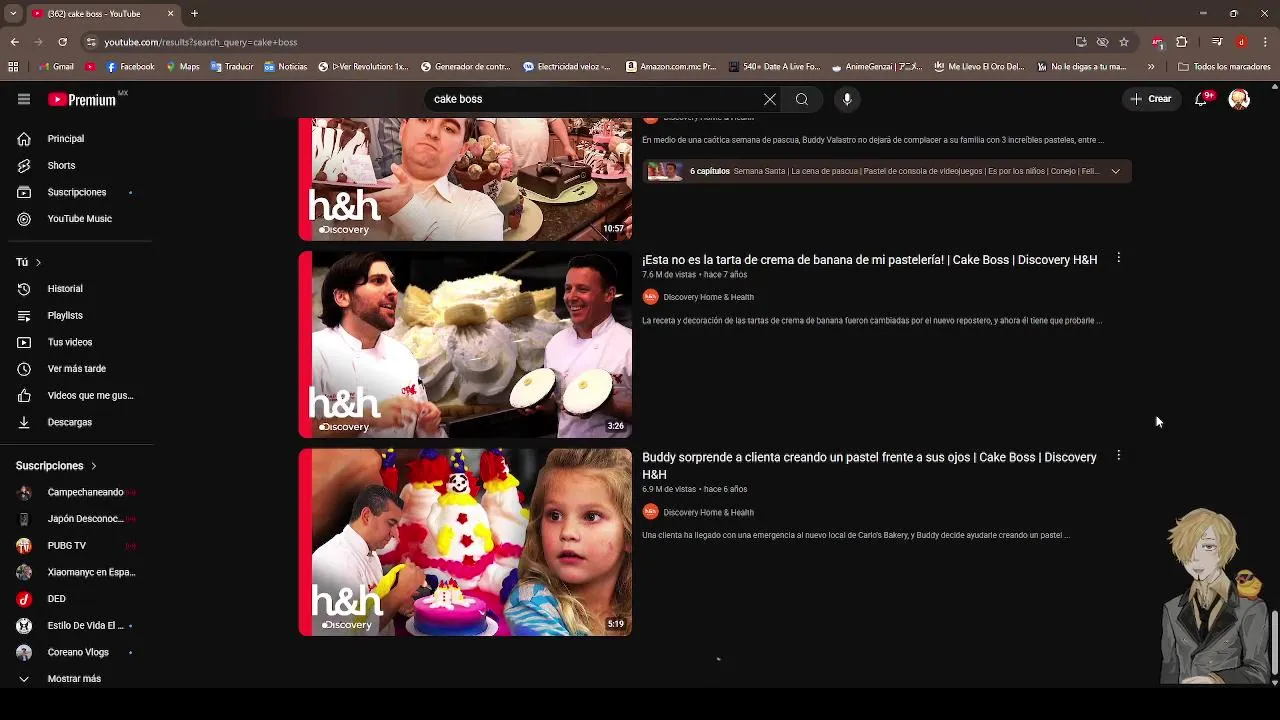Open Traducir bookmark
Image resolution: width=1280 pixels, height=720 pixels.
tap(232, 67)
